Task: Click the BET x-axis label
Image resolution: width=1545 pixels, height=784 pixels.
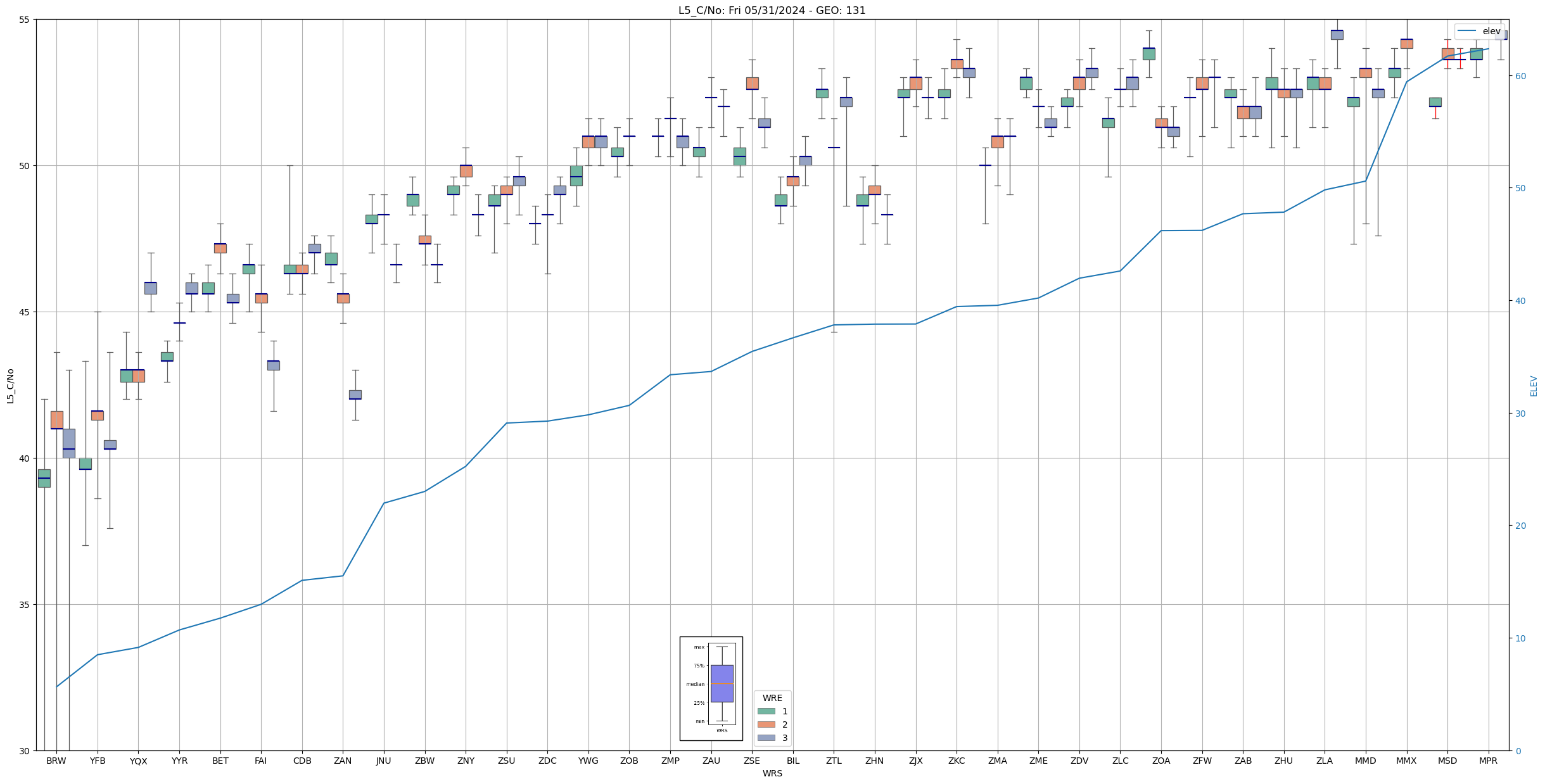Action: click(220, 761)
